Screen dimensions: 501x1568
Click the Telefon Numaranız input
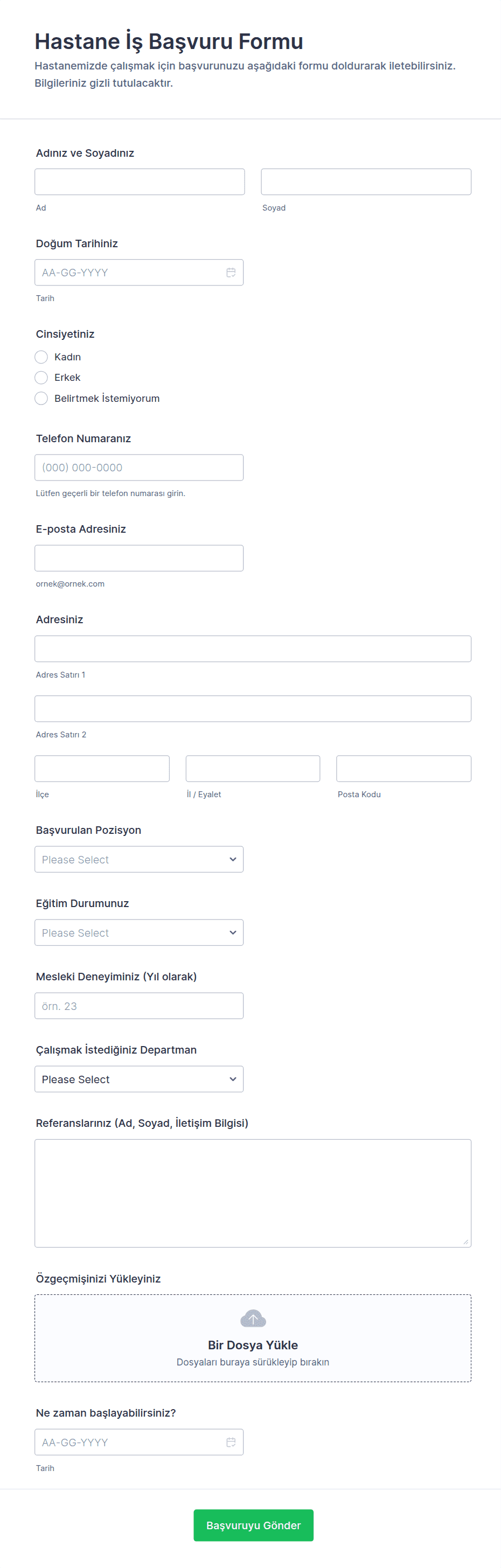click(139, 468)
